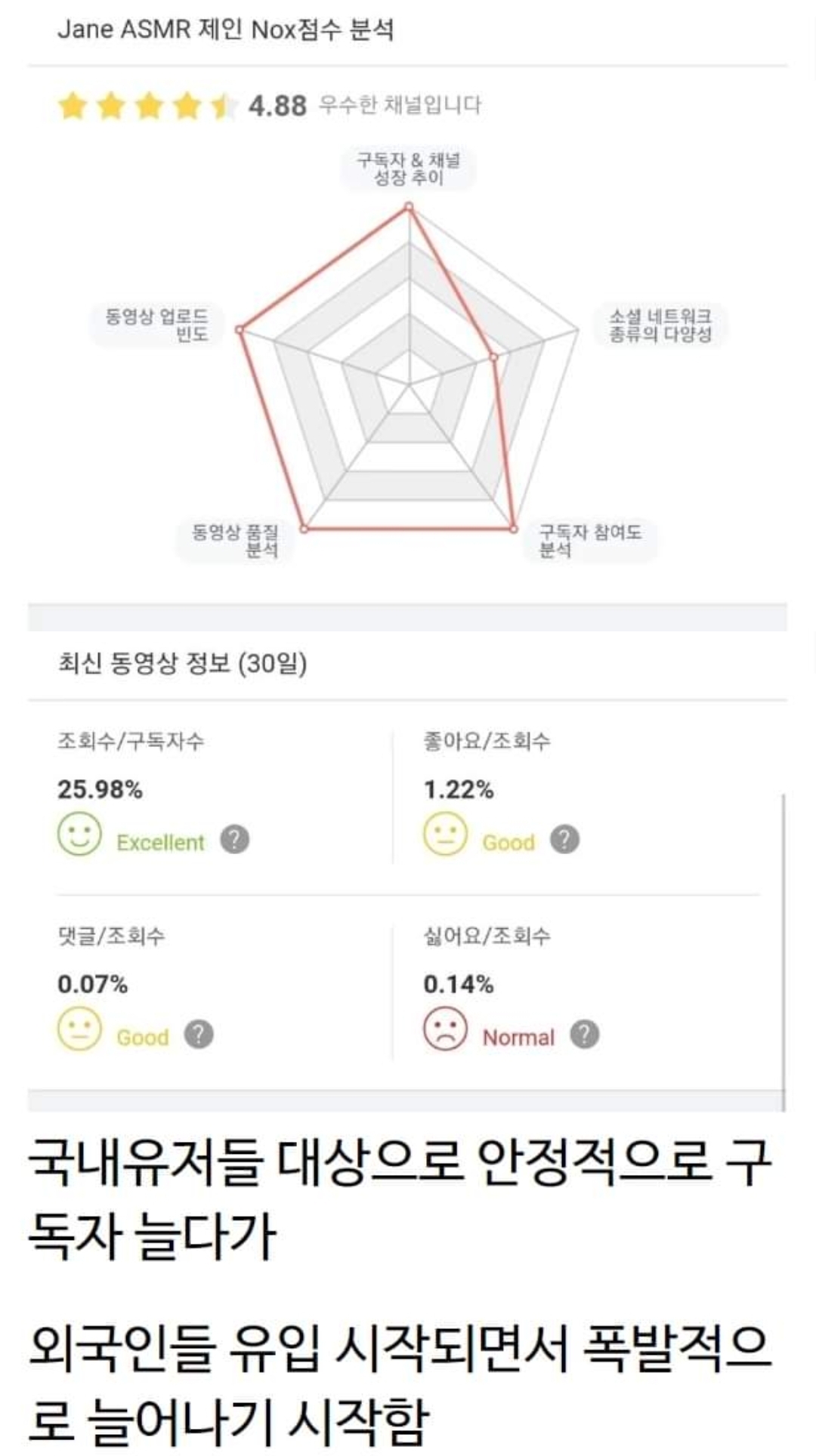The height and width of the screenshot is (1456, 816).
Task: Select the 구독자 참여도 분석 label
Action: tap(590, 541)
